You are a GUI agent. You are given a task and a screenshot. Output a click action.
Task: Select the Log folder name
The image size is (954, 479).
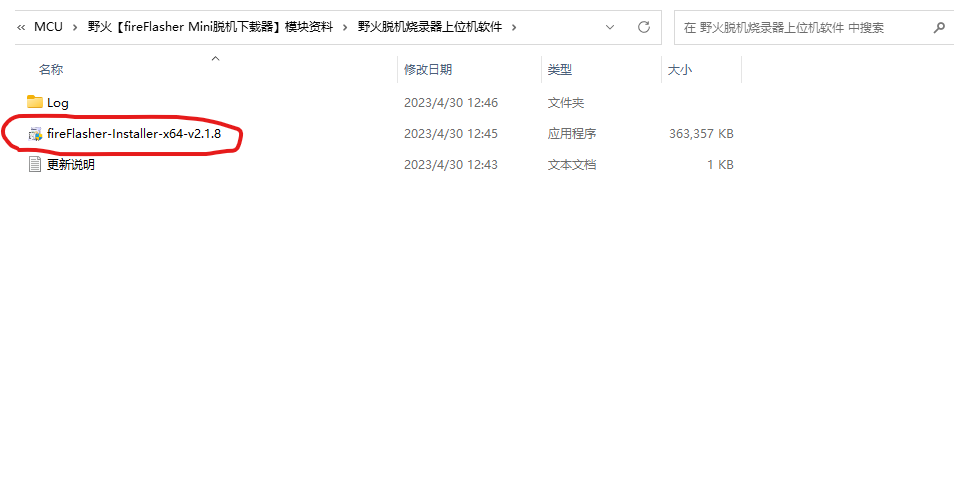click(58, 103)
